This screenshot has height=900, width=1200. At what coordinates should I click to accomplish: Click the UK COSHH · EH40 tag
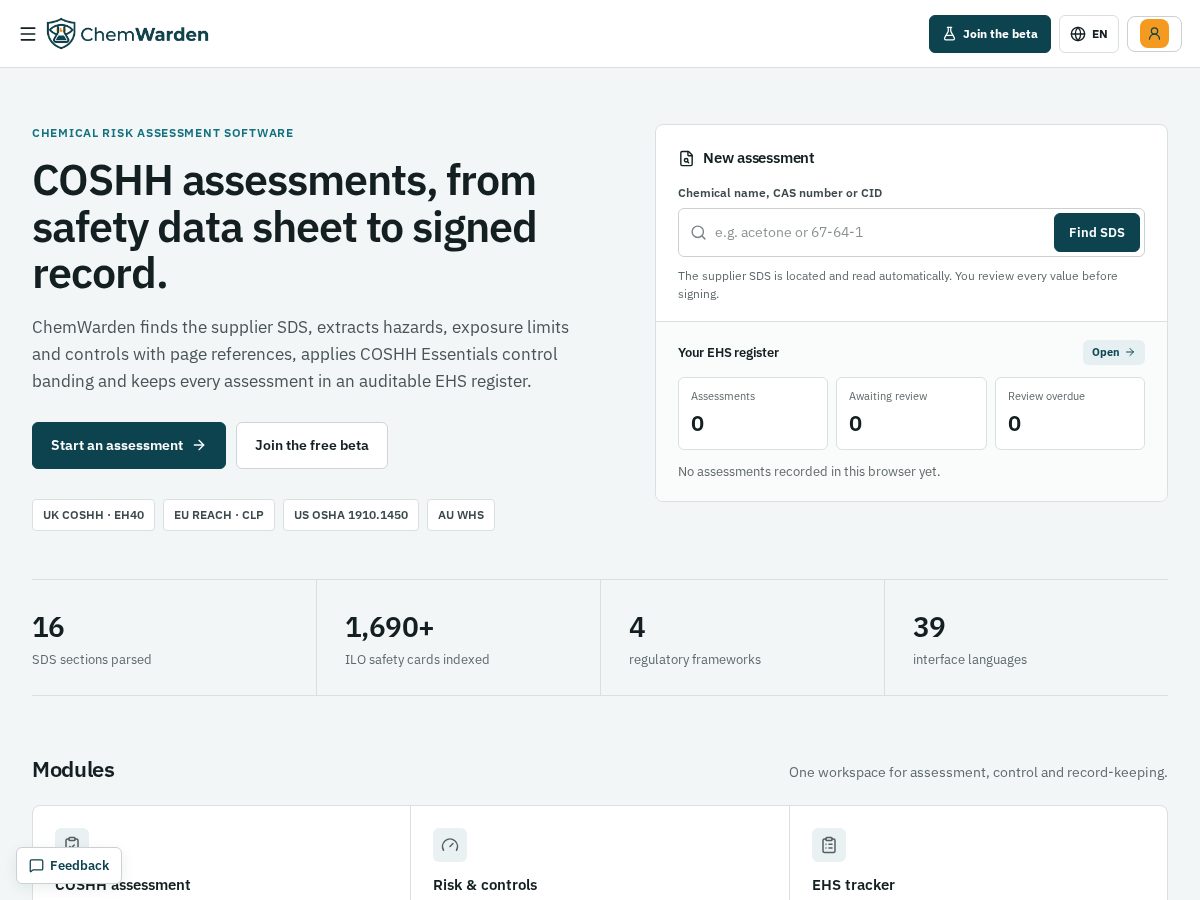click(x=94, y=515)
